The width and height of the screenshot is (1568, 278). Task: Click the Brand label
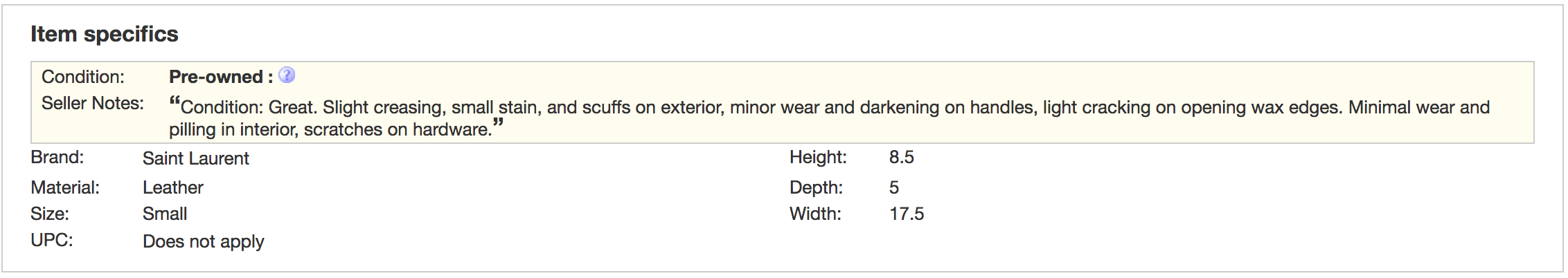pyautogui.click(x=57, y=157)
